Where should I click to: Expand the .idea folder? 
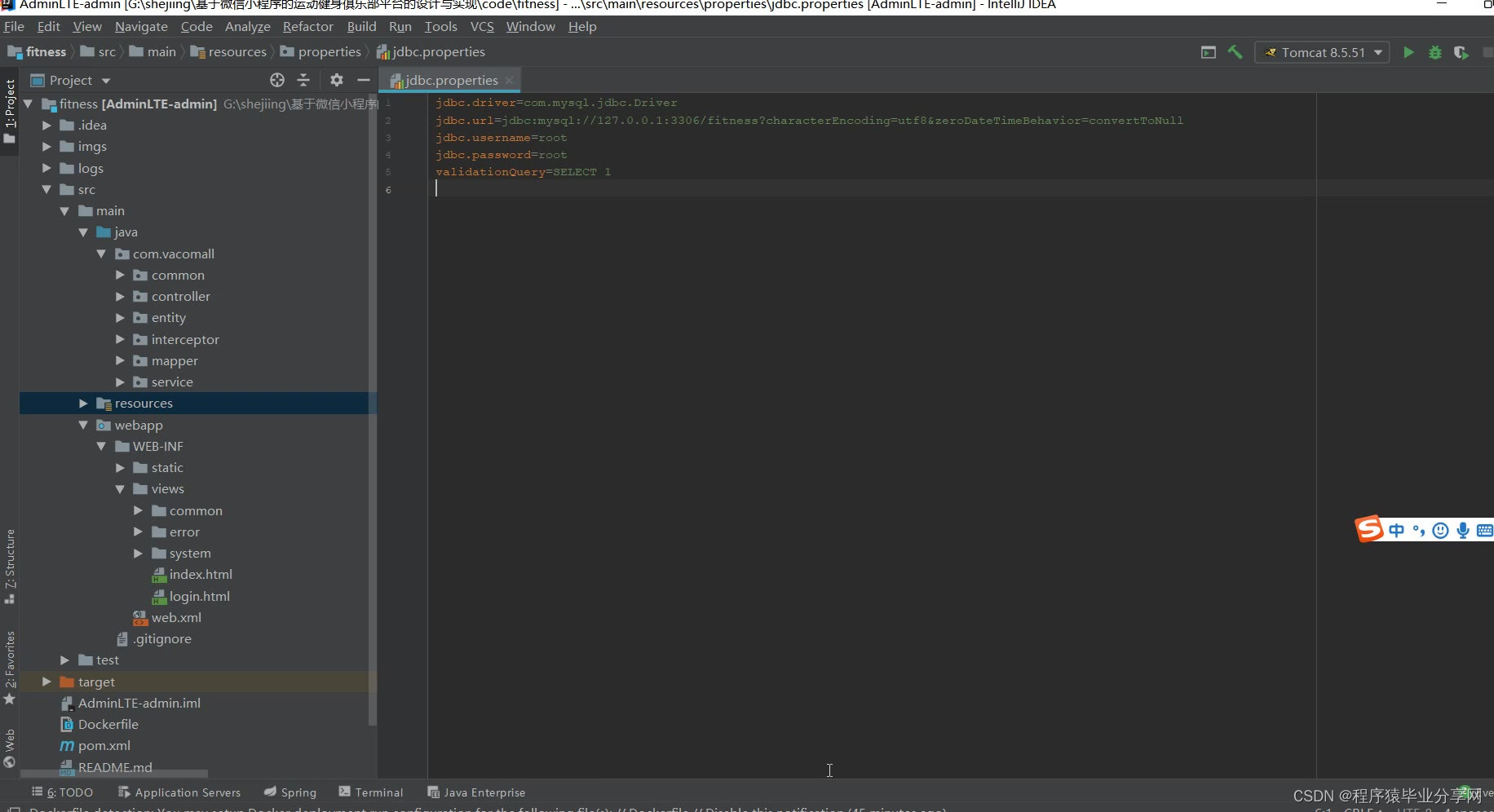coord(46,126)
